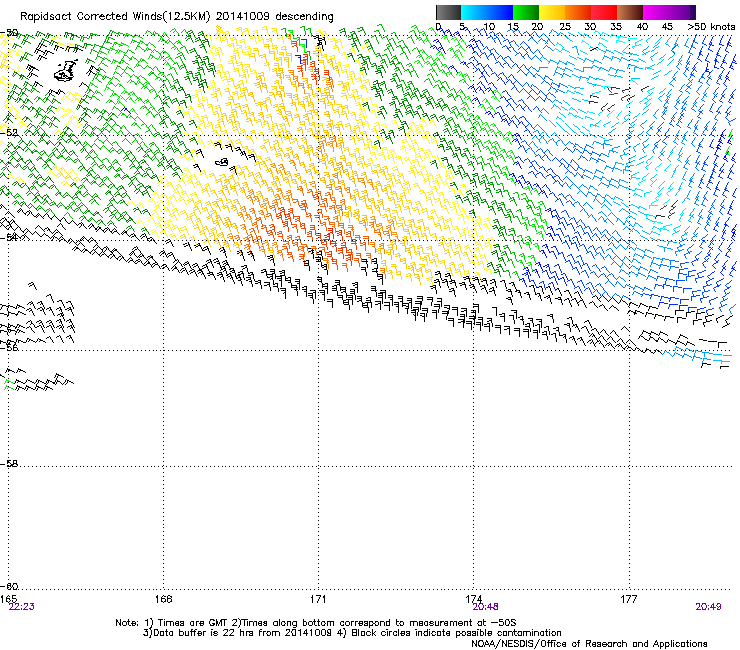Click the latitude label '-56'
This screenshot has width=740, height=650.
(9, 347)
